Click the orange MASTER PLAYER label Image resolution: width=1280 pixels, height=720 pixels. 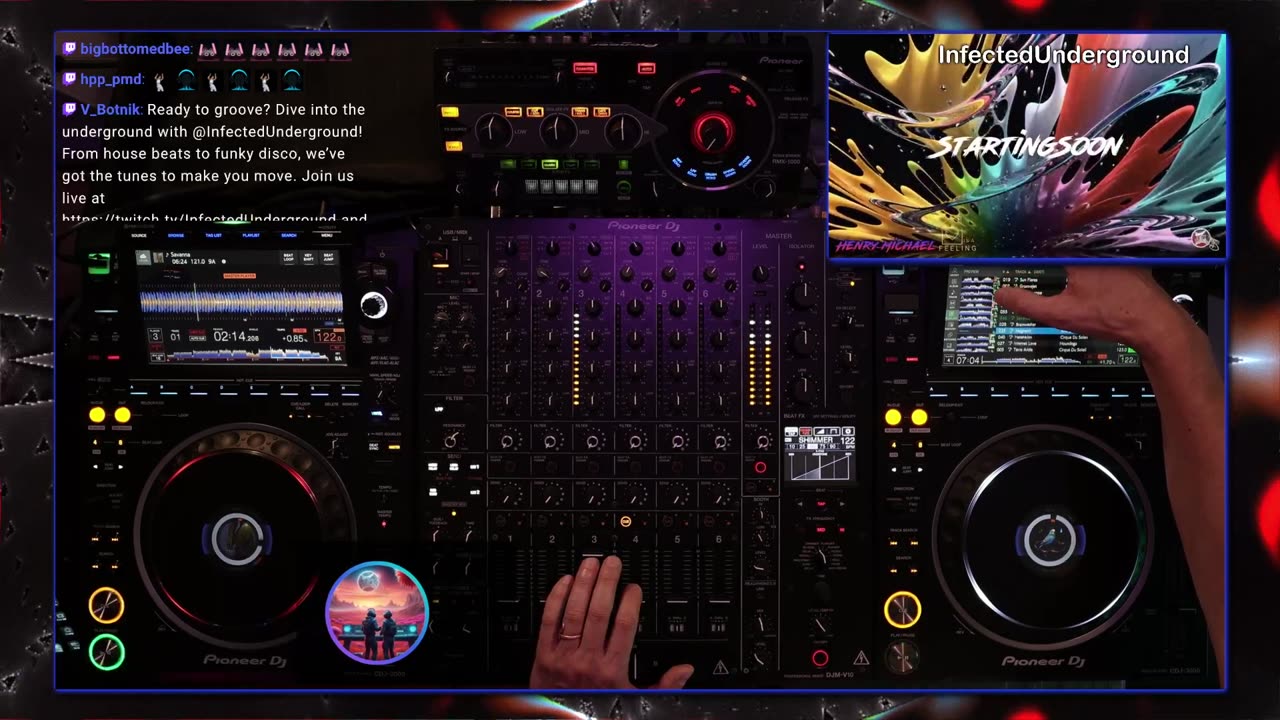[x=240, y=275]
